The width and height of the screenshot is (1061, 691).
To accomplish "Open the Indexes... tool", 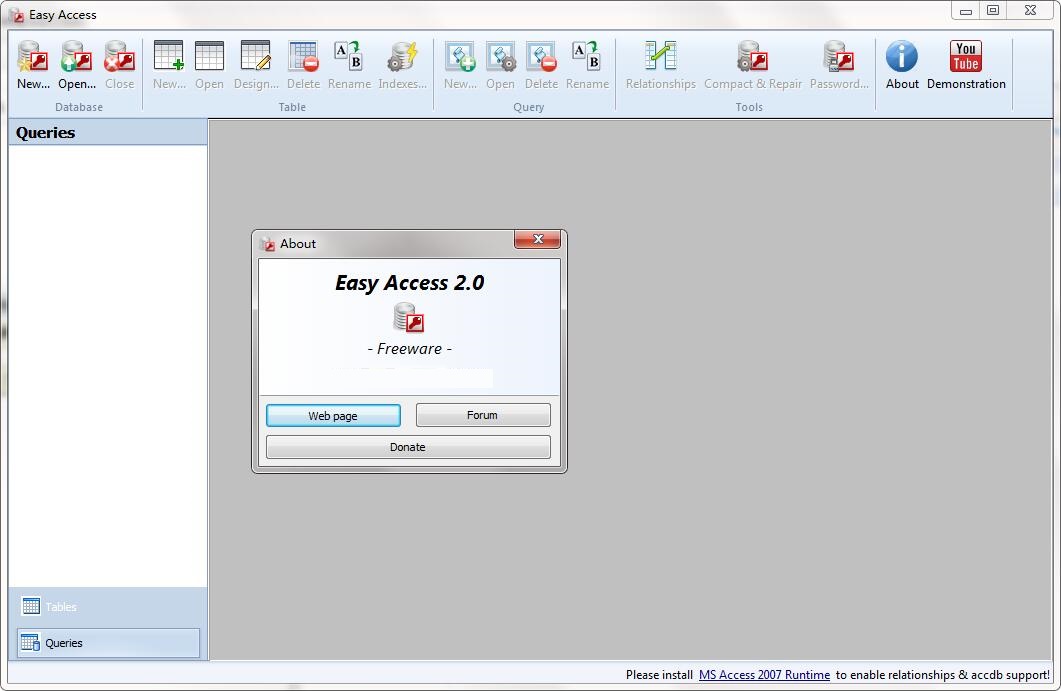I will pyautogui.click(x=402, y=65).
